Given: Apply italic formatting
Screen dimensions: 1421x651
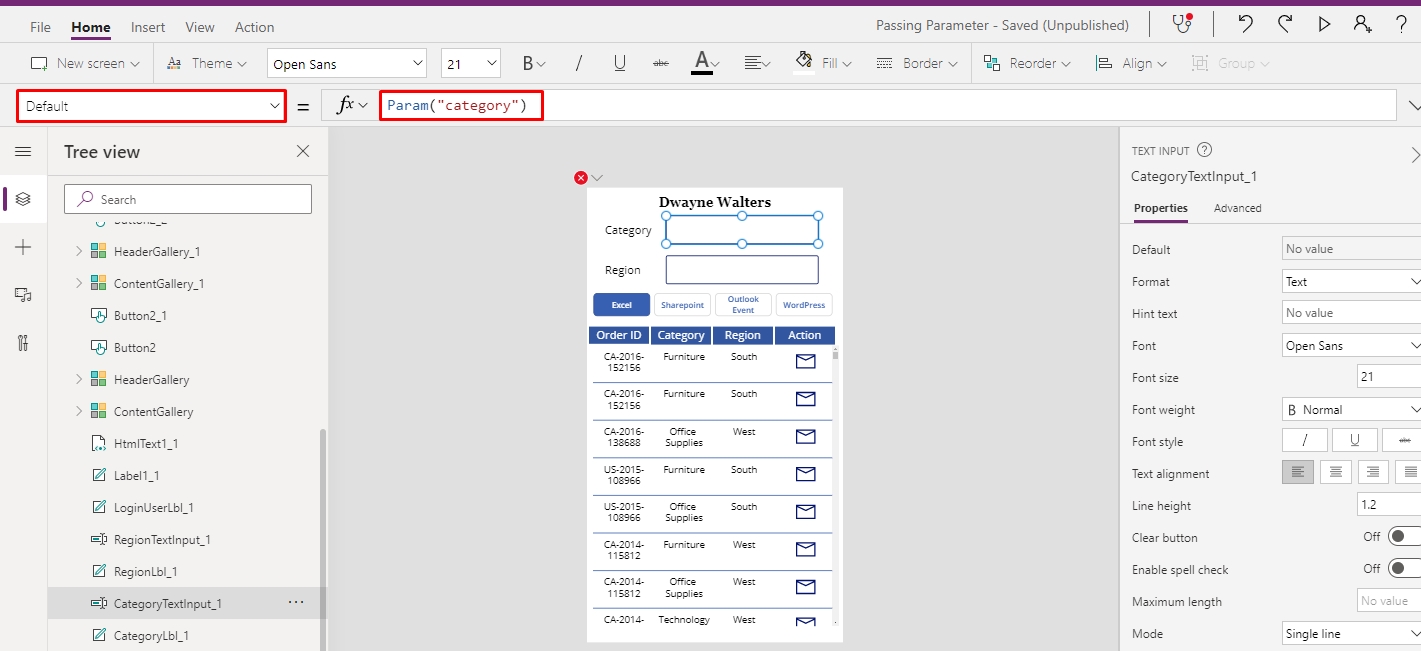Looking at the screenshot, I should tap(578, 63).
